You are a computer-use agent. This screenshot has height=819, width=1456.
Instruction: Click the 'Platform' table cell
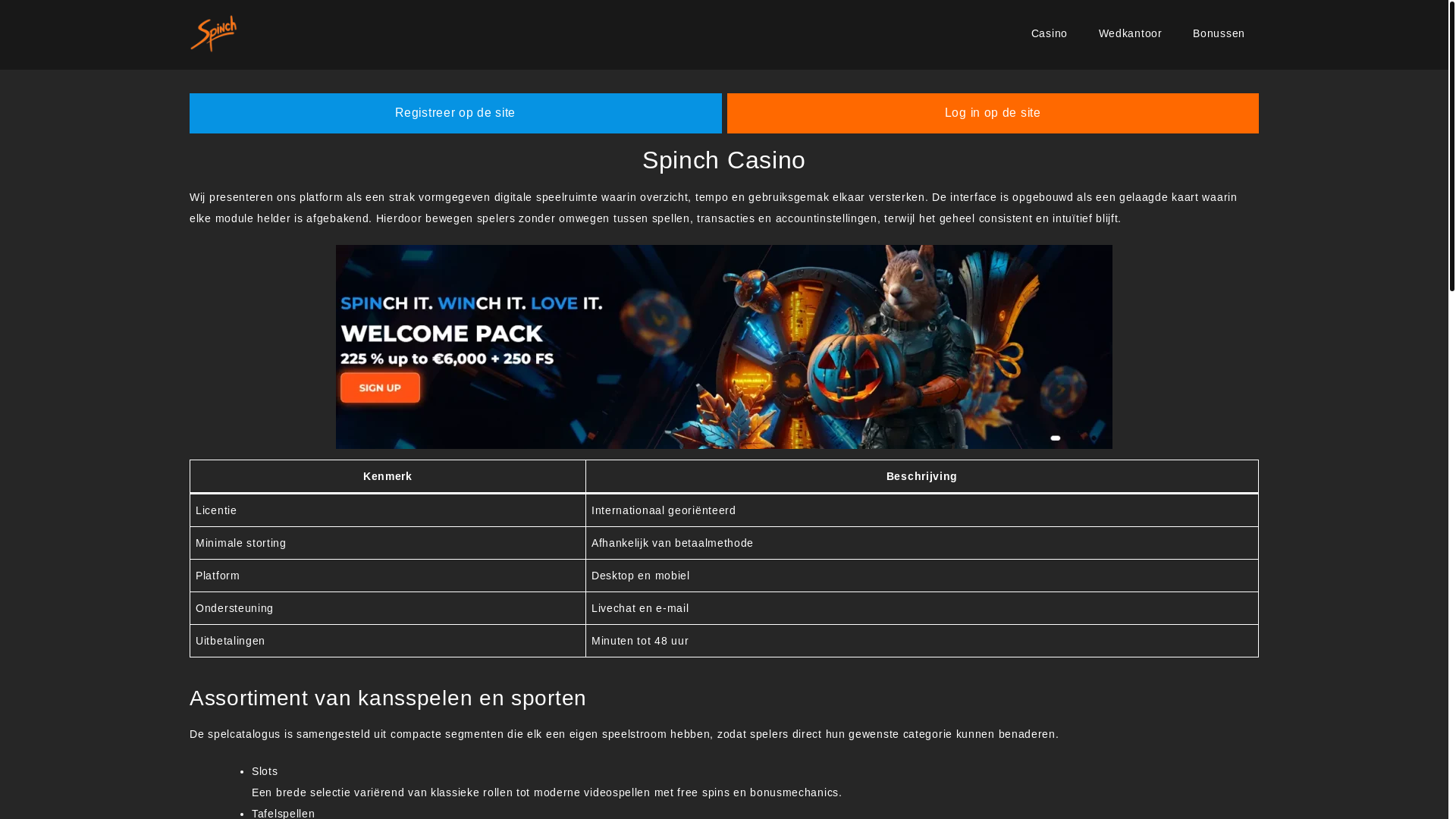tap(388, 576)
